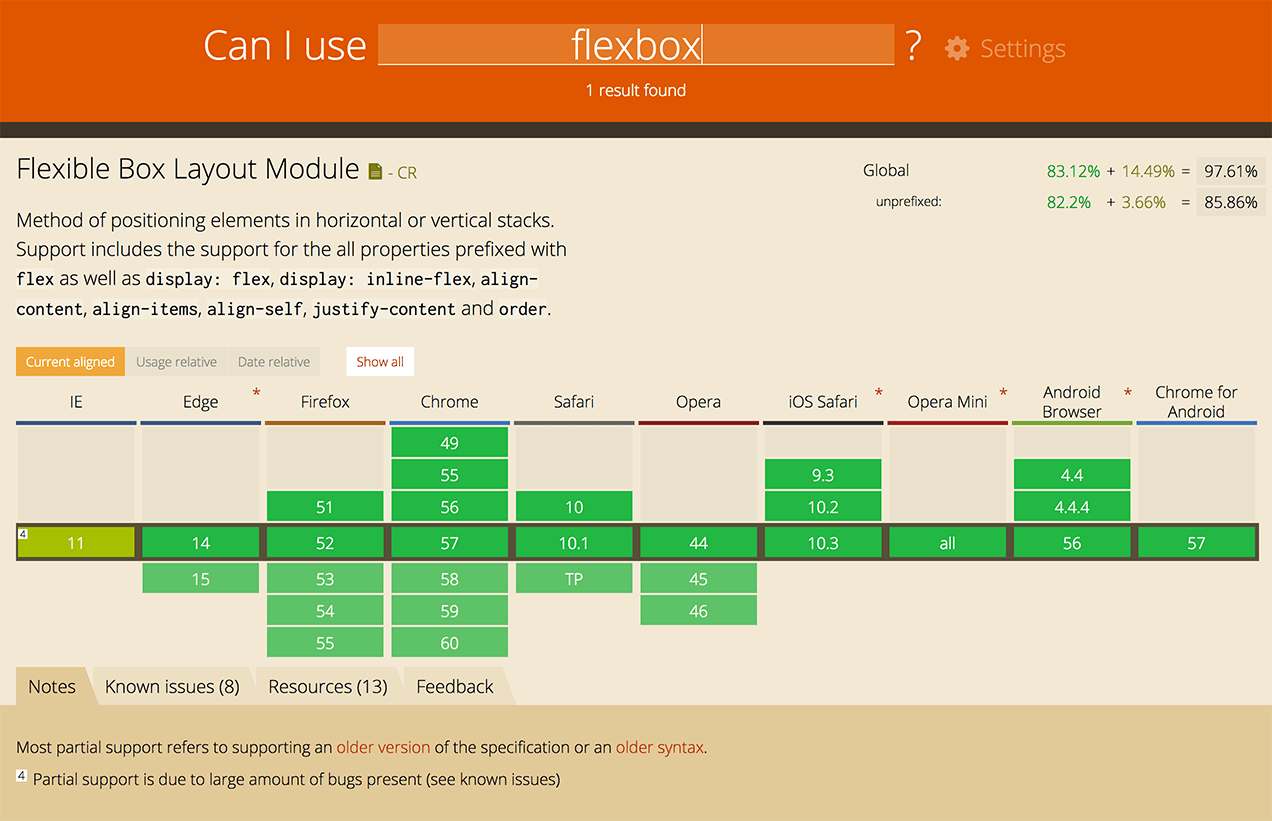Image resolution: width=1272 pixels, height=821 pixels.
Task: Select the Safari 10 cell
Action: tap(574, 507)
